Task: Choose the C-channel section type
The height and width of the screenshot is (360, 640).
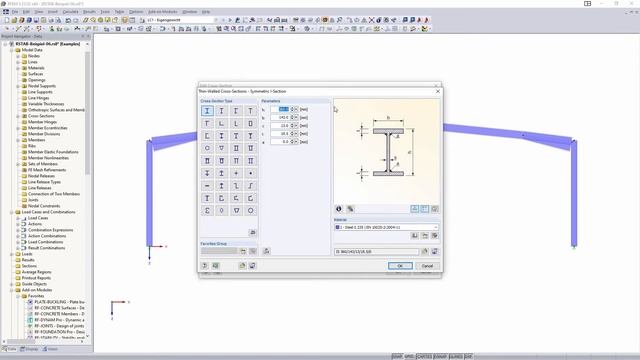Action: click(x=207, y=136)
